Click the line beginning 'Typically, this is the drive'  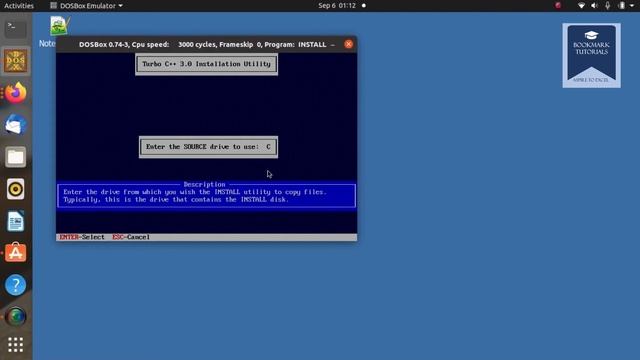[176, 200]
